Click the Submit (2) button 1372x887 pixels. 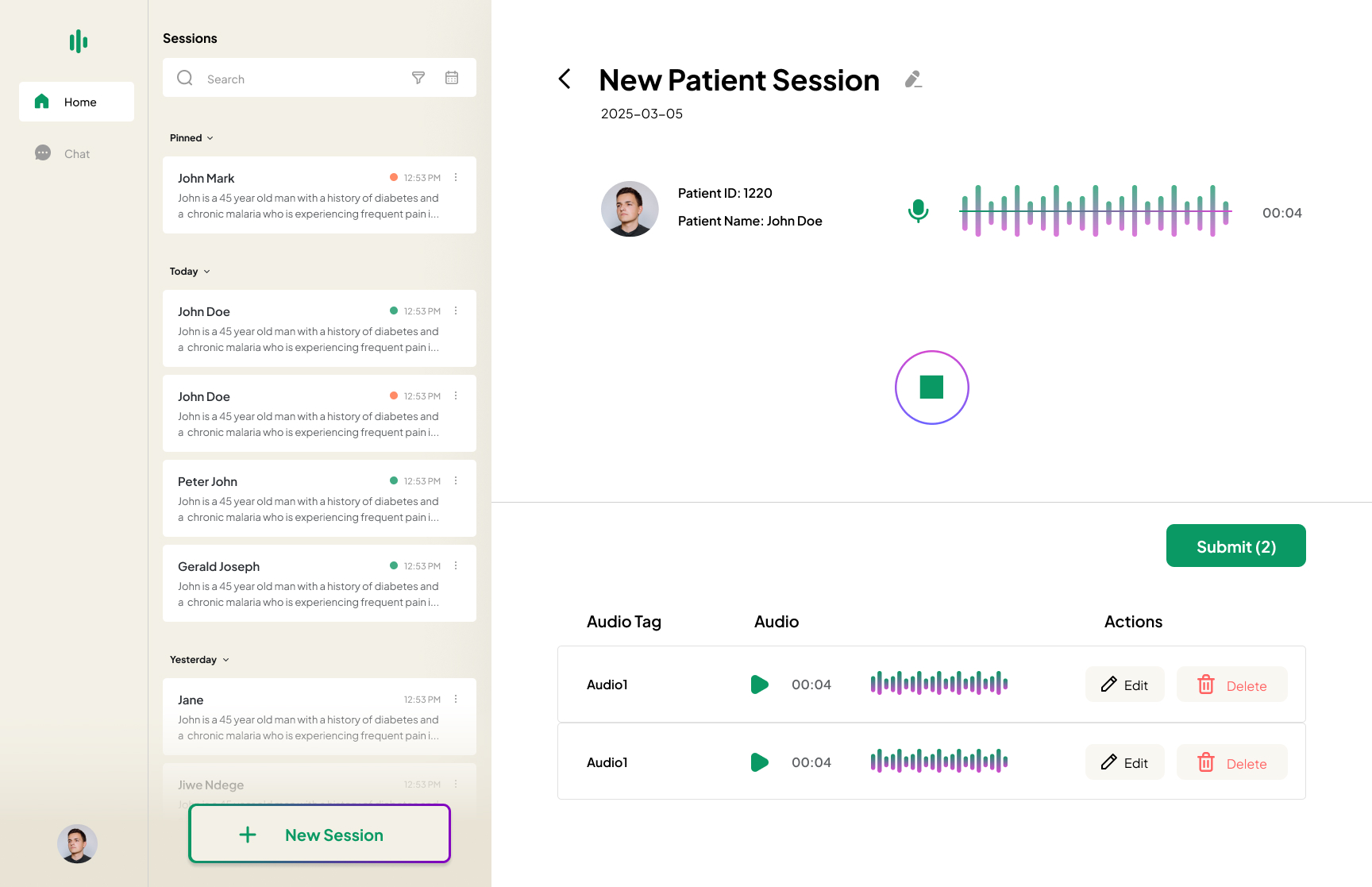(1235, 546)
